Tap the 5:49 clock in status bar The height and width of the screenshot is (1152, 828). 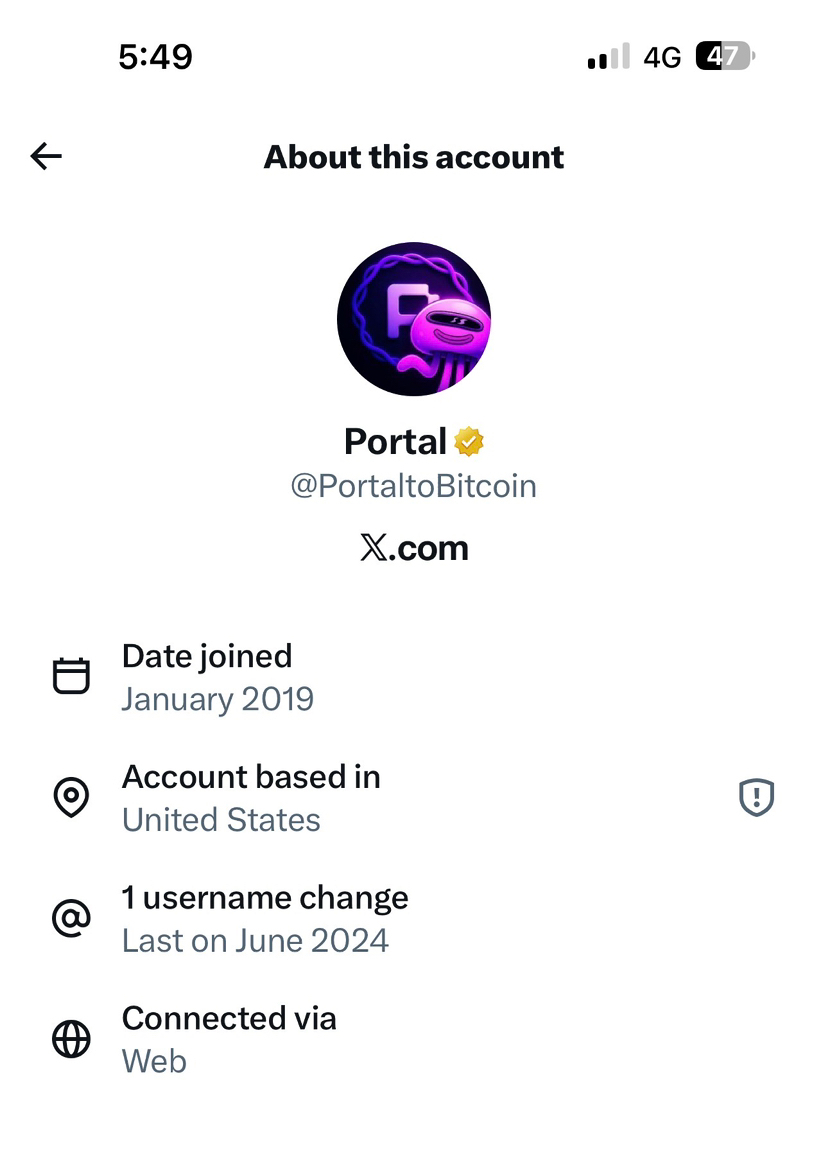pyautogui.click(x=155, y=57)
